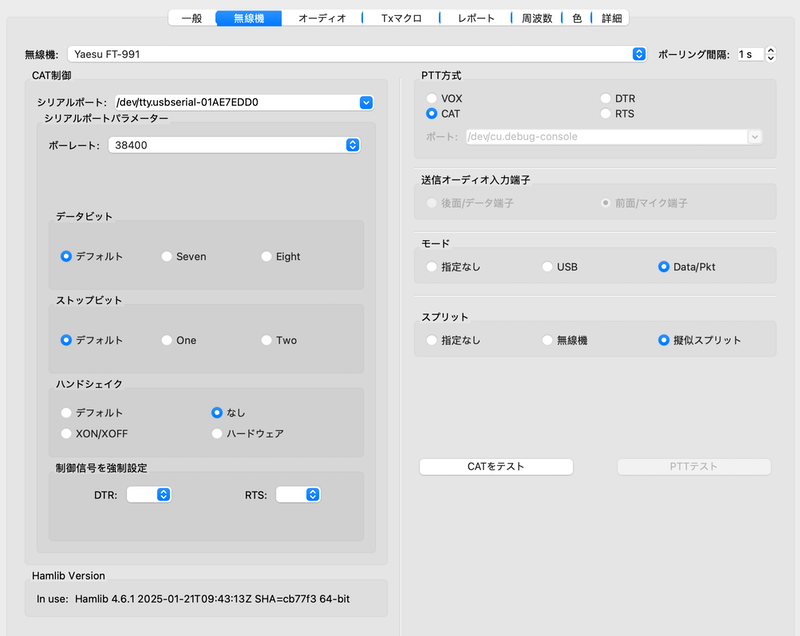Expand the シリアルポート serial port dropdown
Viewport: 800px width, 636px height.
(x=366, y=102)
